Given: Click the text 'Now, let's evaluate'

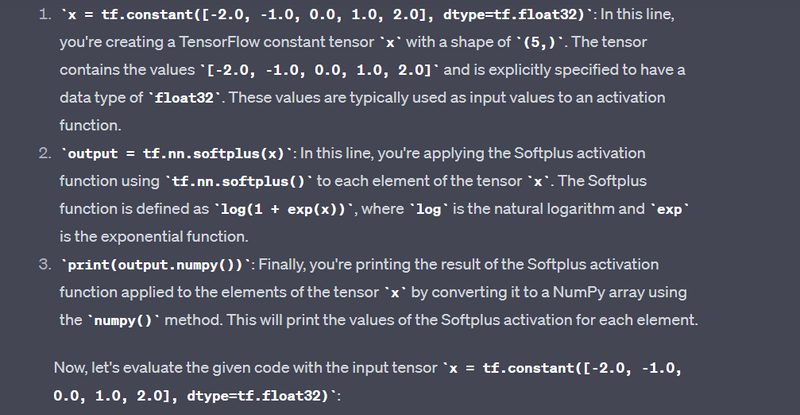Looking at the screenshot, I should pos(118,368).
